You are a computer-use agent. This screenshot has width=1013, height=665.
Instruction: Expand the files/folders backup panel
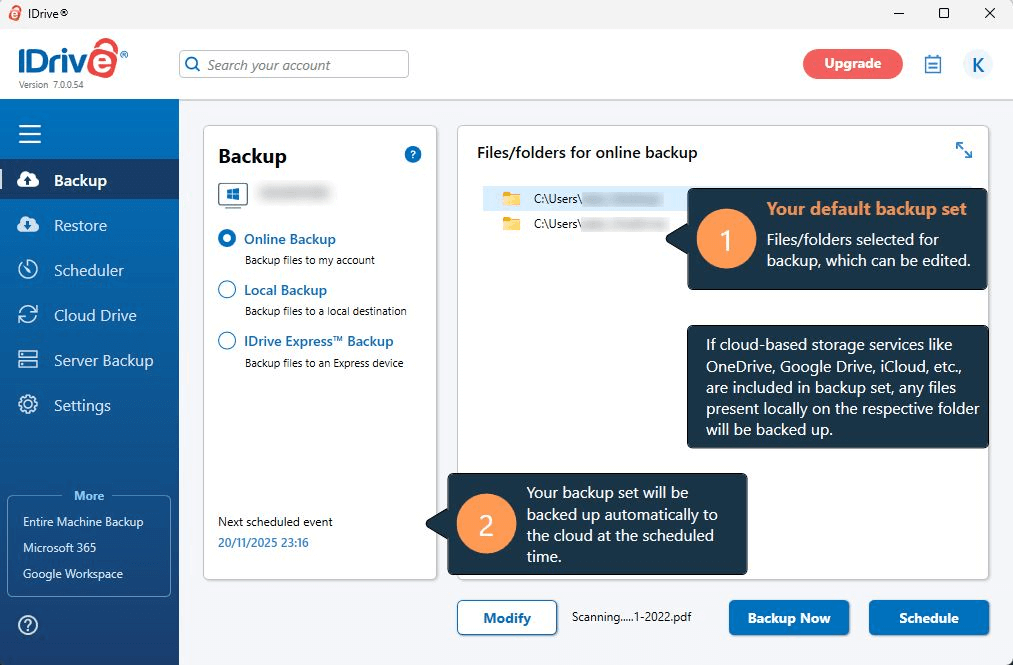pyautogui.click(x=963, y=149)
